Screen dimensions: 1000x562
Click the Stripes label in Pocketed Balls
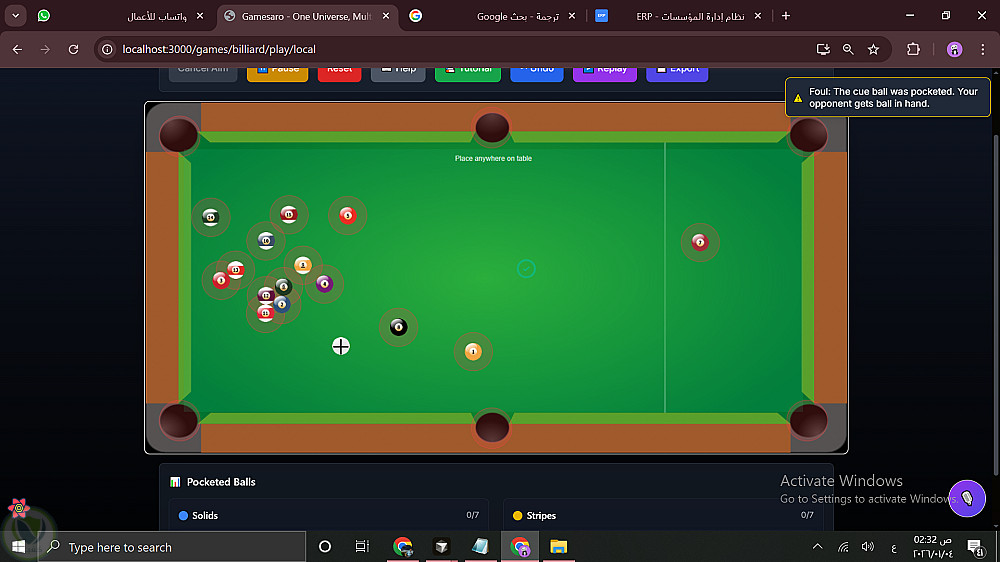tap(541, 515)
